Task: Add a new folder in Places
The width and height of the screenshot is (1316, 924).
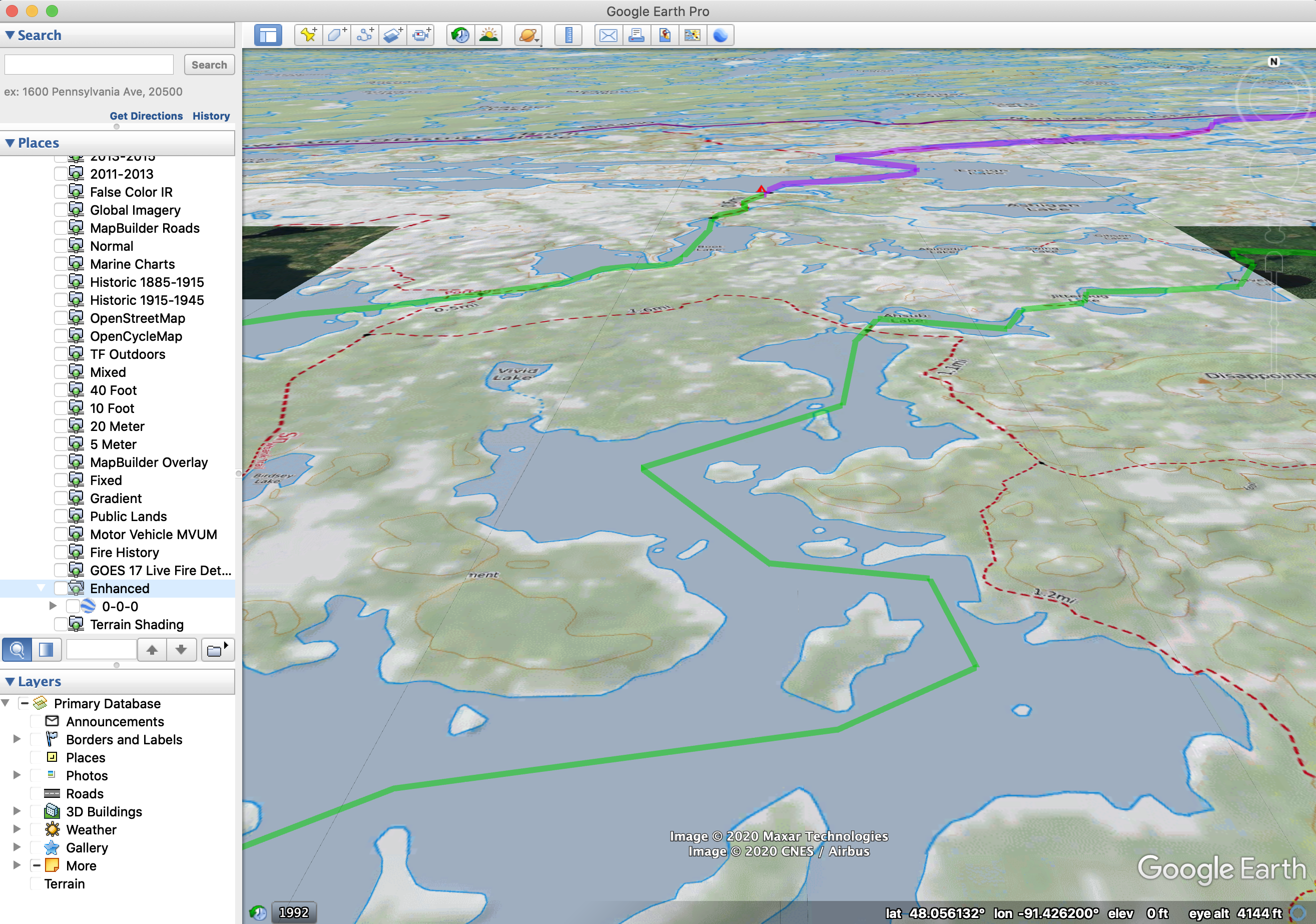Action: [217, 649]
